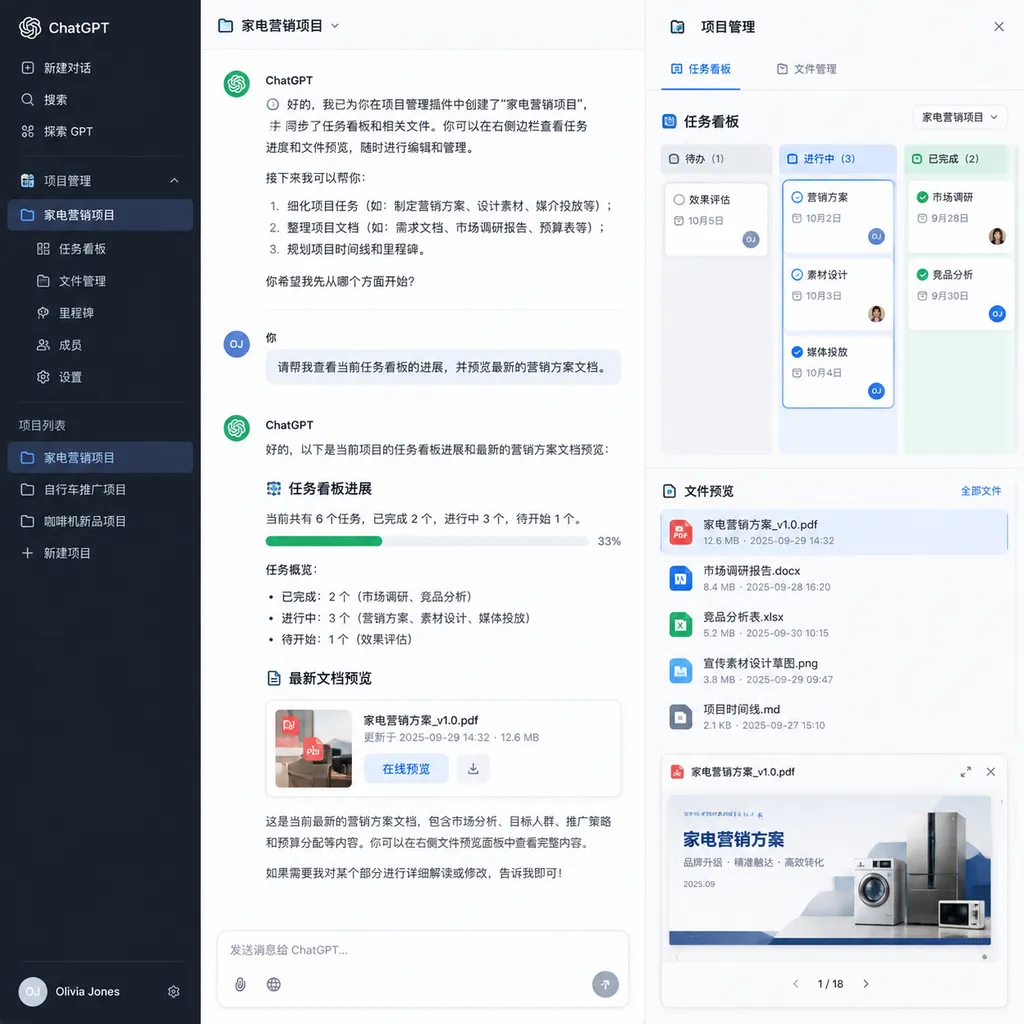Download 家电营销方案_v1.0.pdf from chat card
Image resolution: width=1024 pixels, height=1024 pixels.
pyautogui.click(x=473, y=769)
